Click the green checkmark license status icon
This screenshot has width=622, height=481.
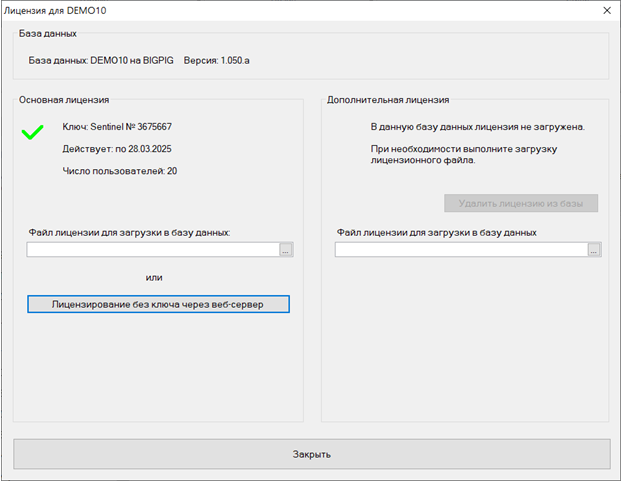point(33,132)
